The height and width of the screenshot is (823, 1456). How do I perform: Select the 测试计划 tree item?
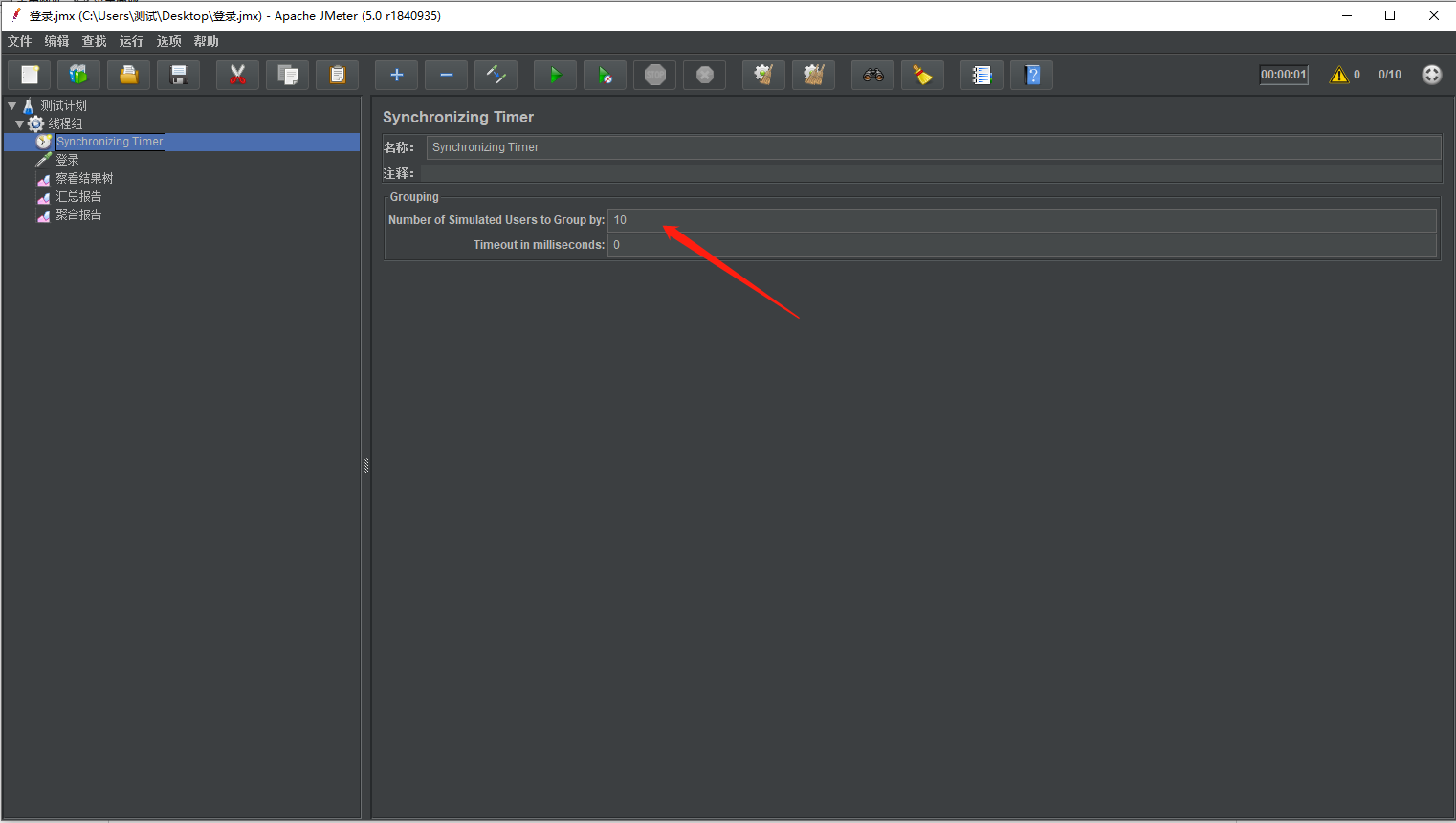[64, 105]
